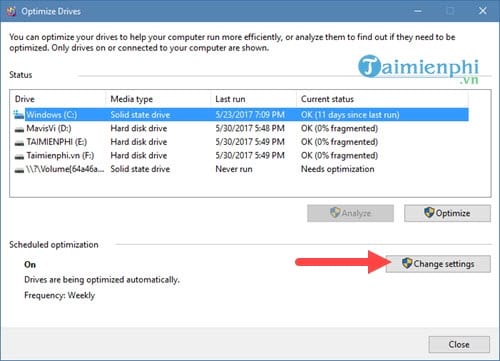Click 'Solid state drive' in the Volume row
500x361 pixels.
coord(140,169)
